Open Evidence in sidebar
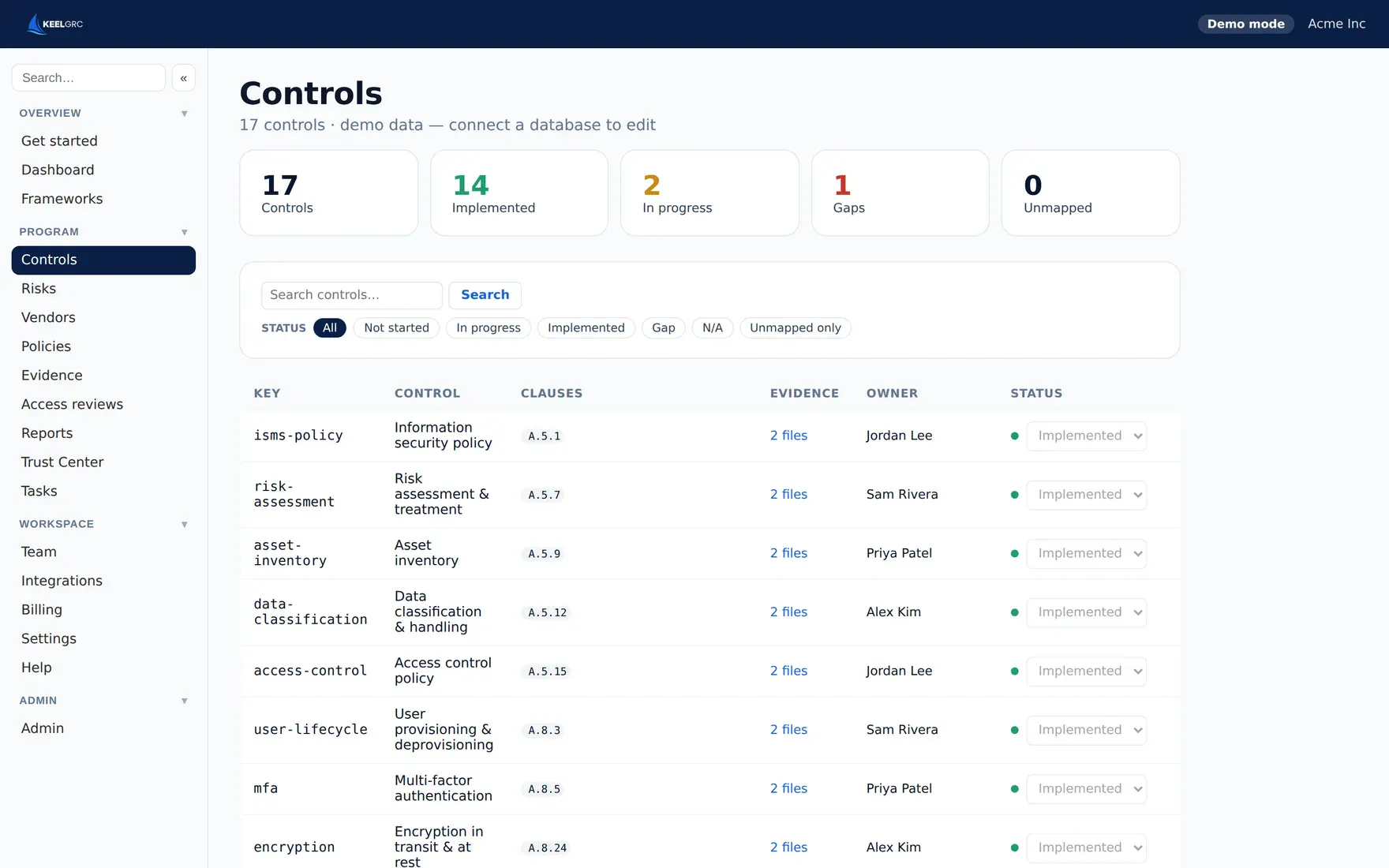 [x=103, y=376]
